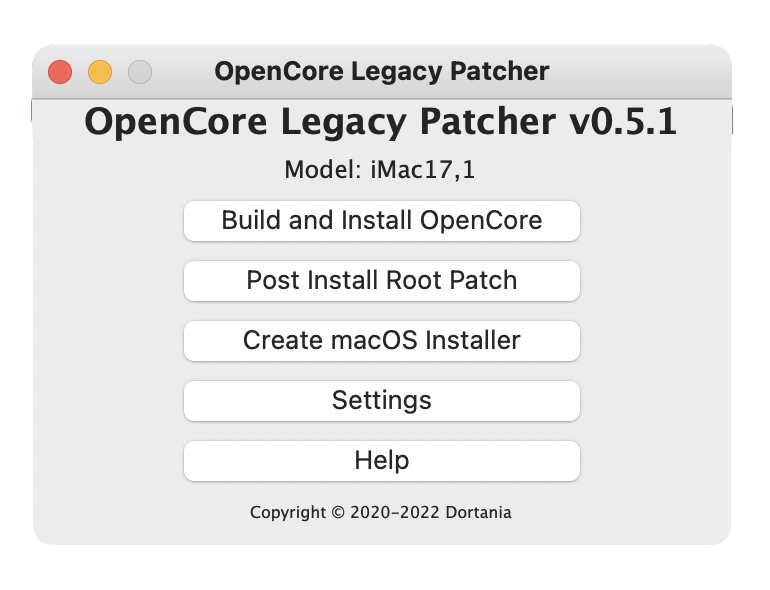Open the Settings menu button
Viewport: 770px width, 590px height.
pyautogui.click(x=382, y=400)
